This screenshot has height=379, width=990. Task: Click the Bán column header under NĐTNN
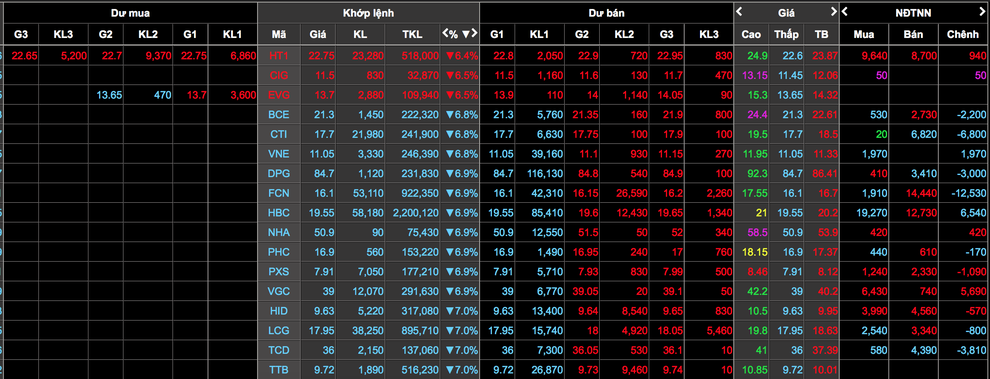click(913, 34)
